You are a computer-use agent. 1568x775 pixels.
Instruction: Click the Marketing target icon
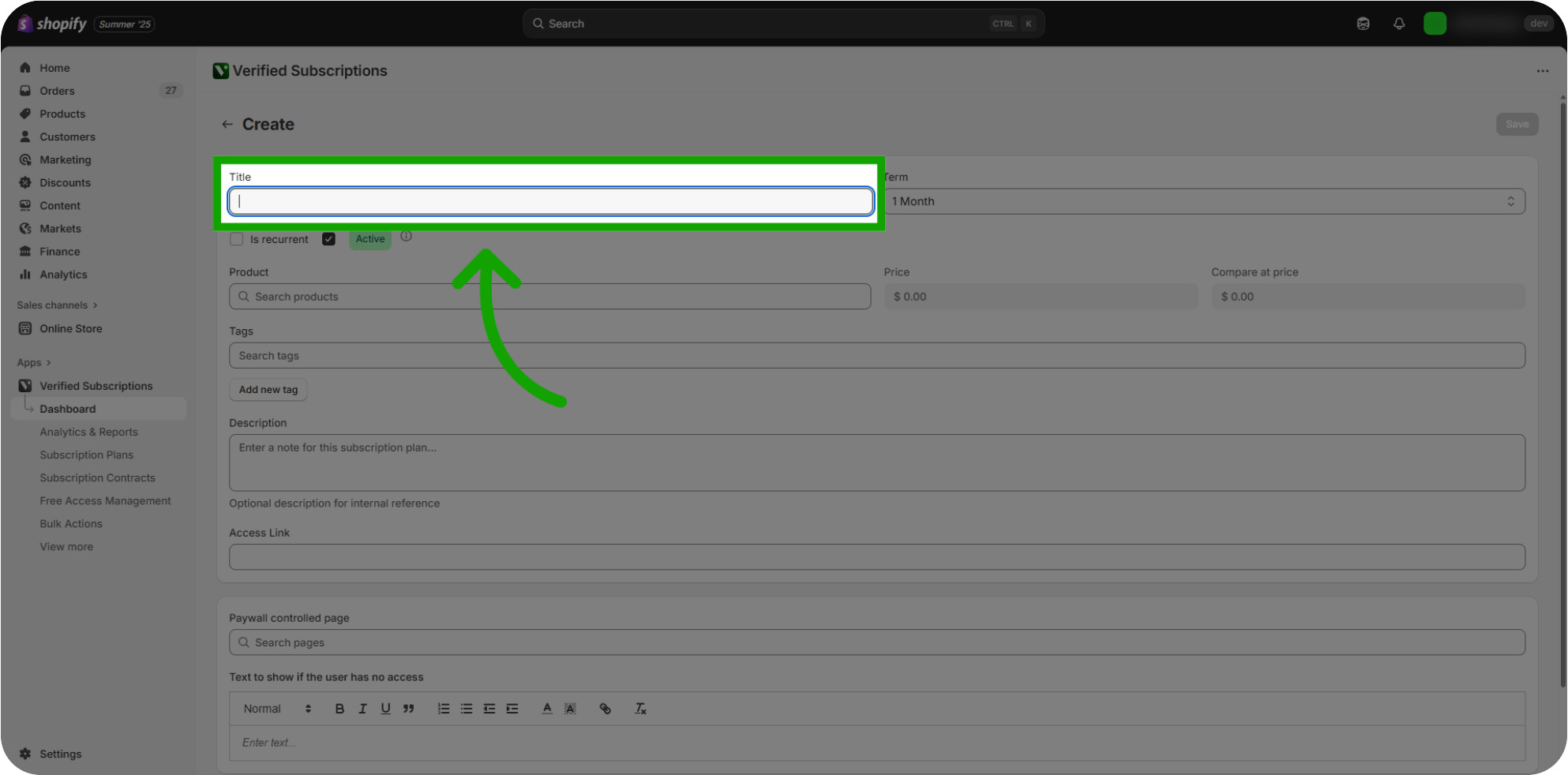click(25, 159)
